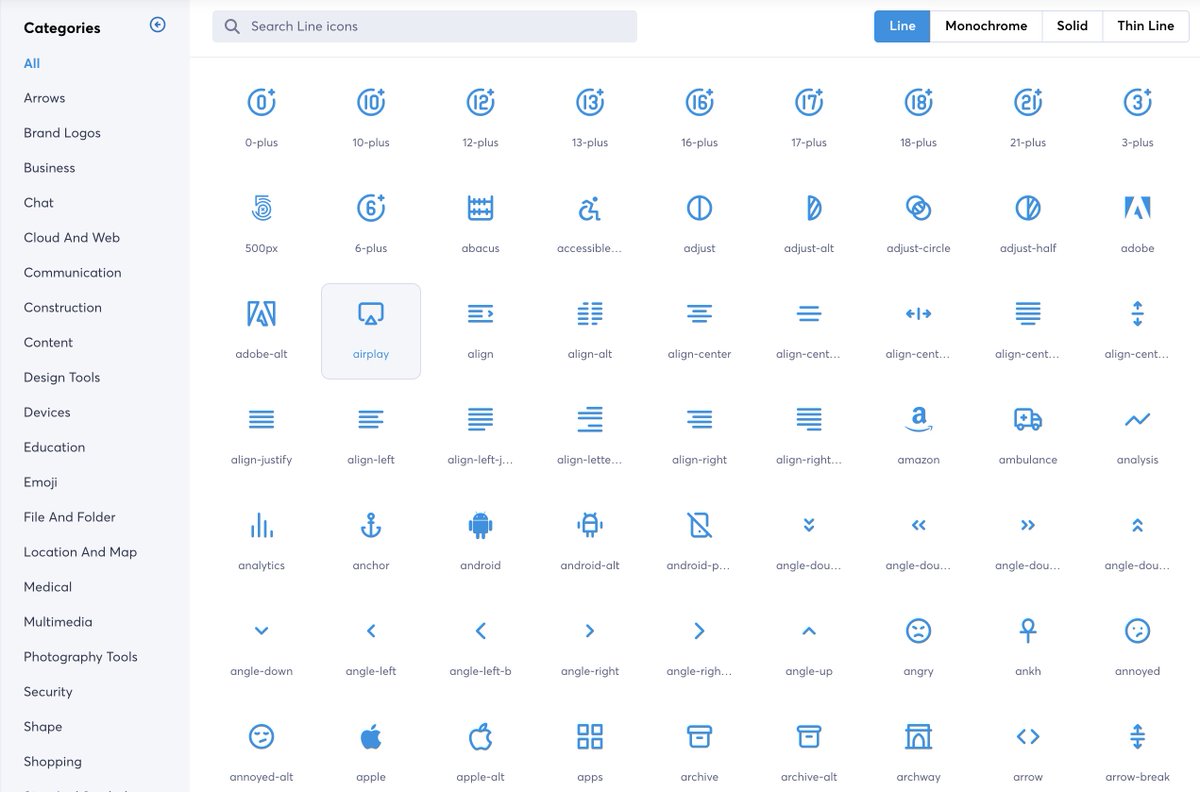
Task: Filter by File And Folder category
Action: click(70, 517)
